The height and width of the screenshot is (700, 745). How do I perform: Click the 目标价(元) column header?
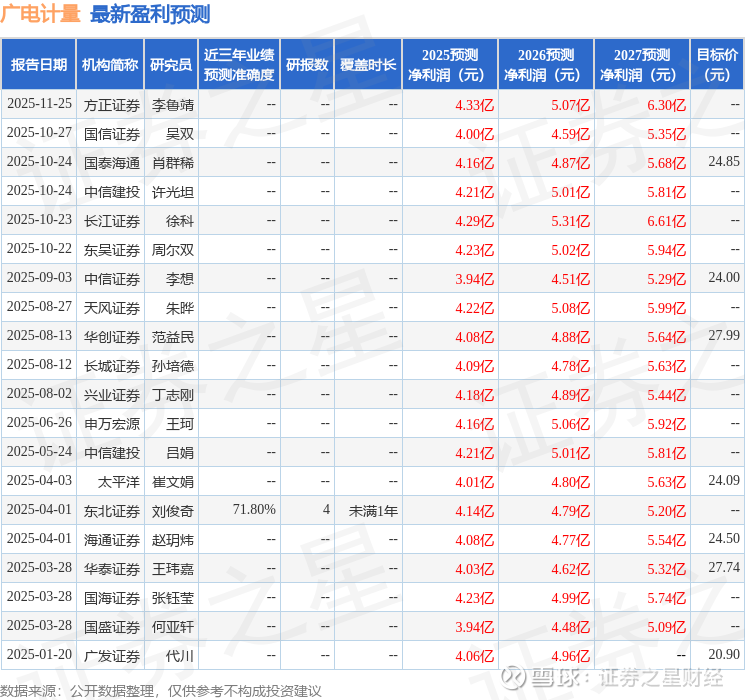click(x=716, y=65)
